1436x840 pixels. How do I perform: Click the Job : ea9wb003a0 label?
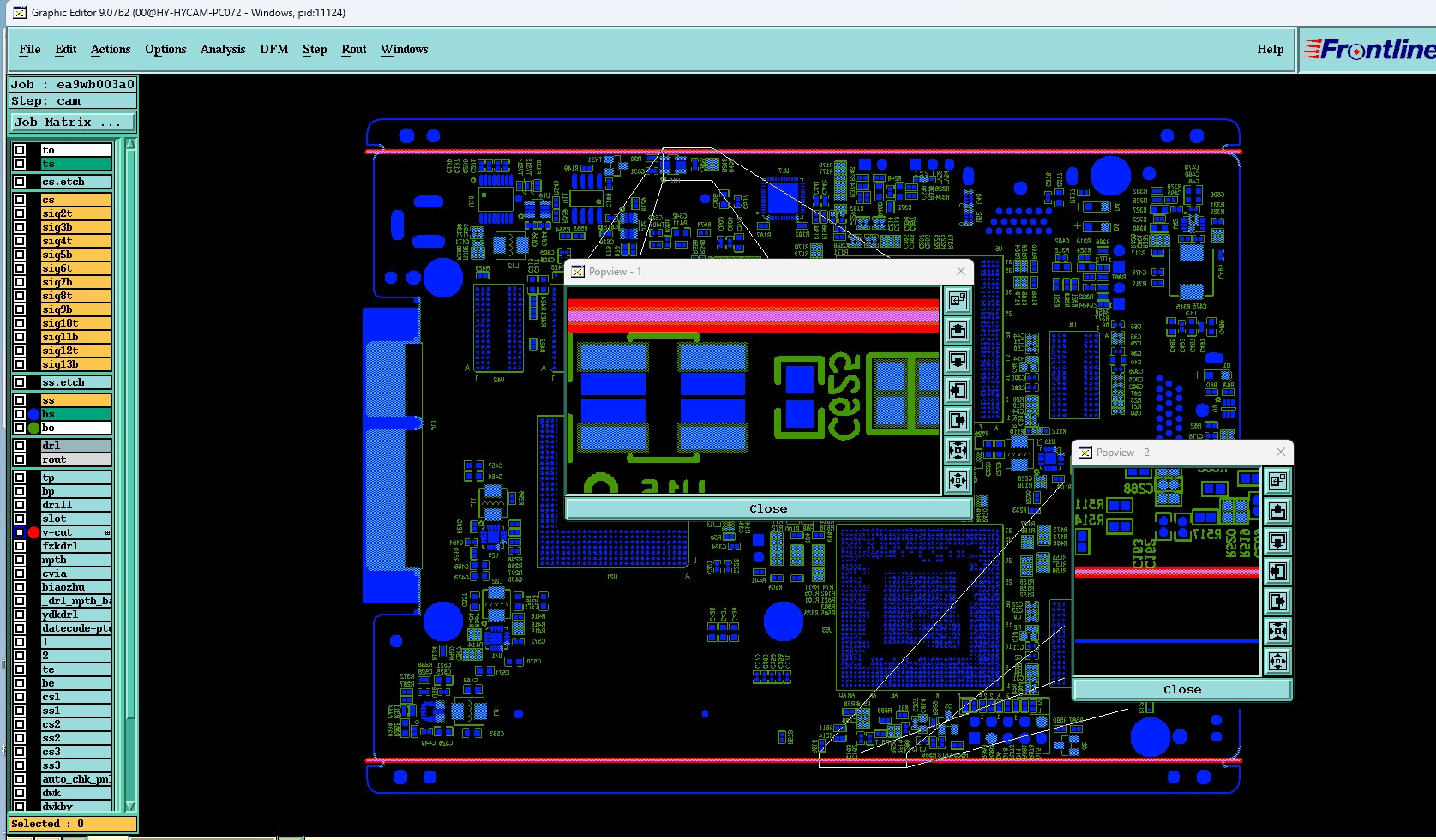73,84
